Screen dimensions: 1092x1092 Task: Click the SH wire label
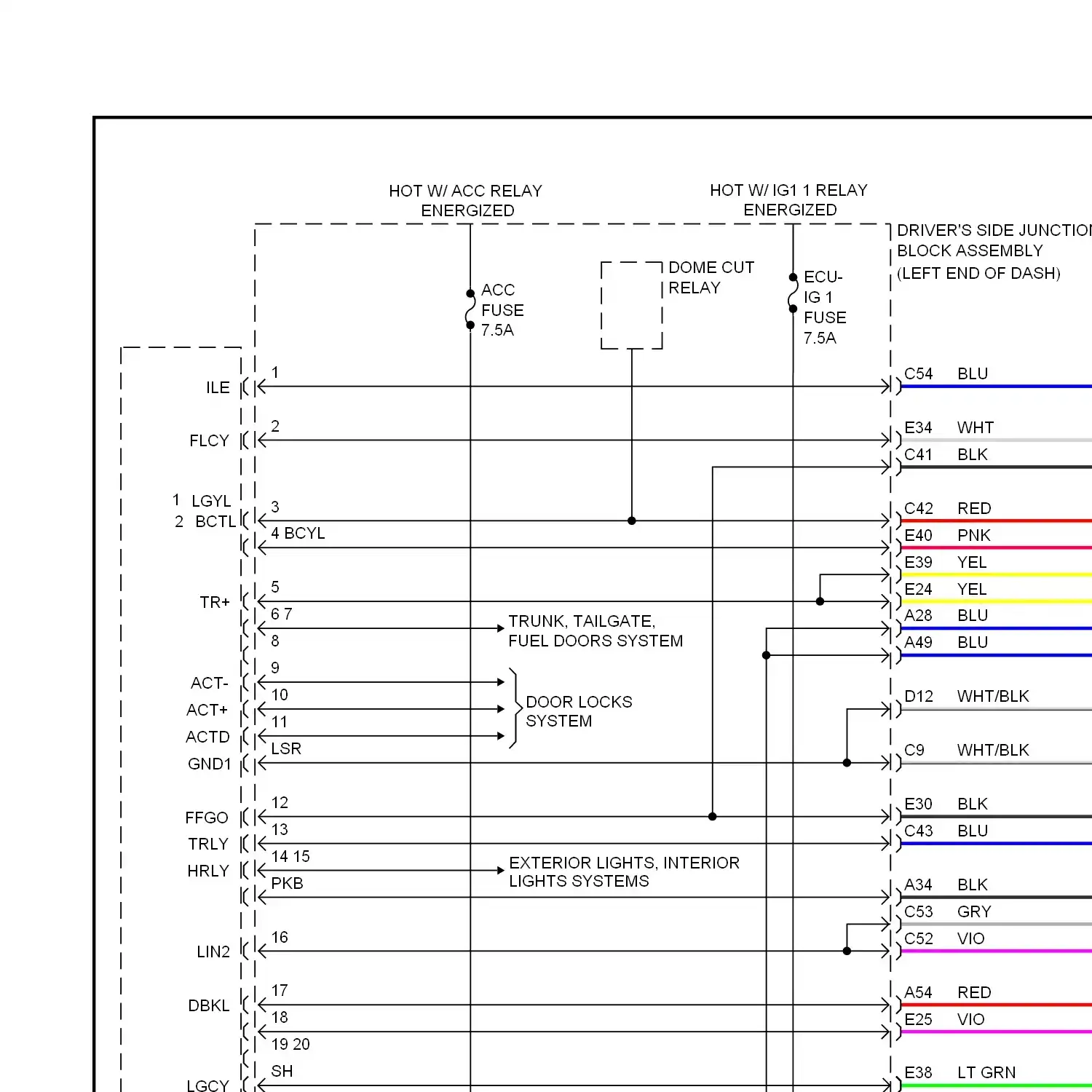point(282,1071)
